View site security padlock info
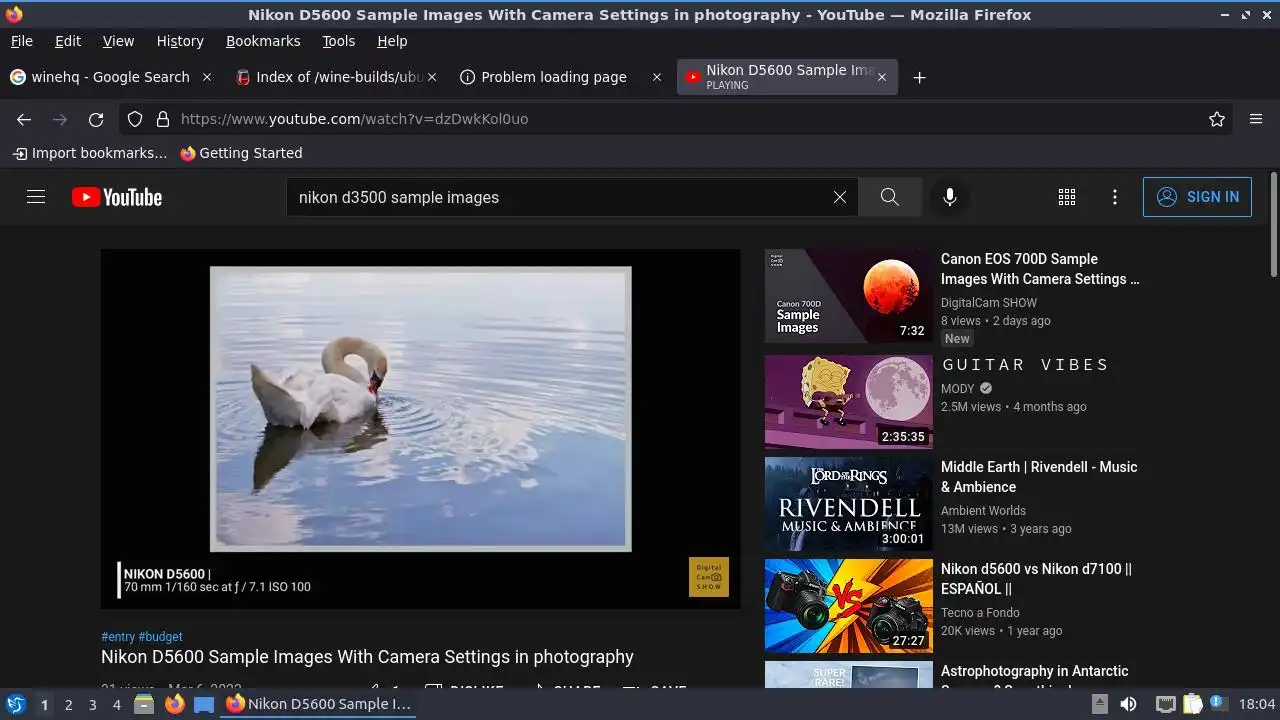1280x720 pixels. pos(163,119)
